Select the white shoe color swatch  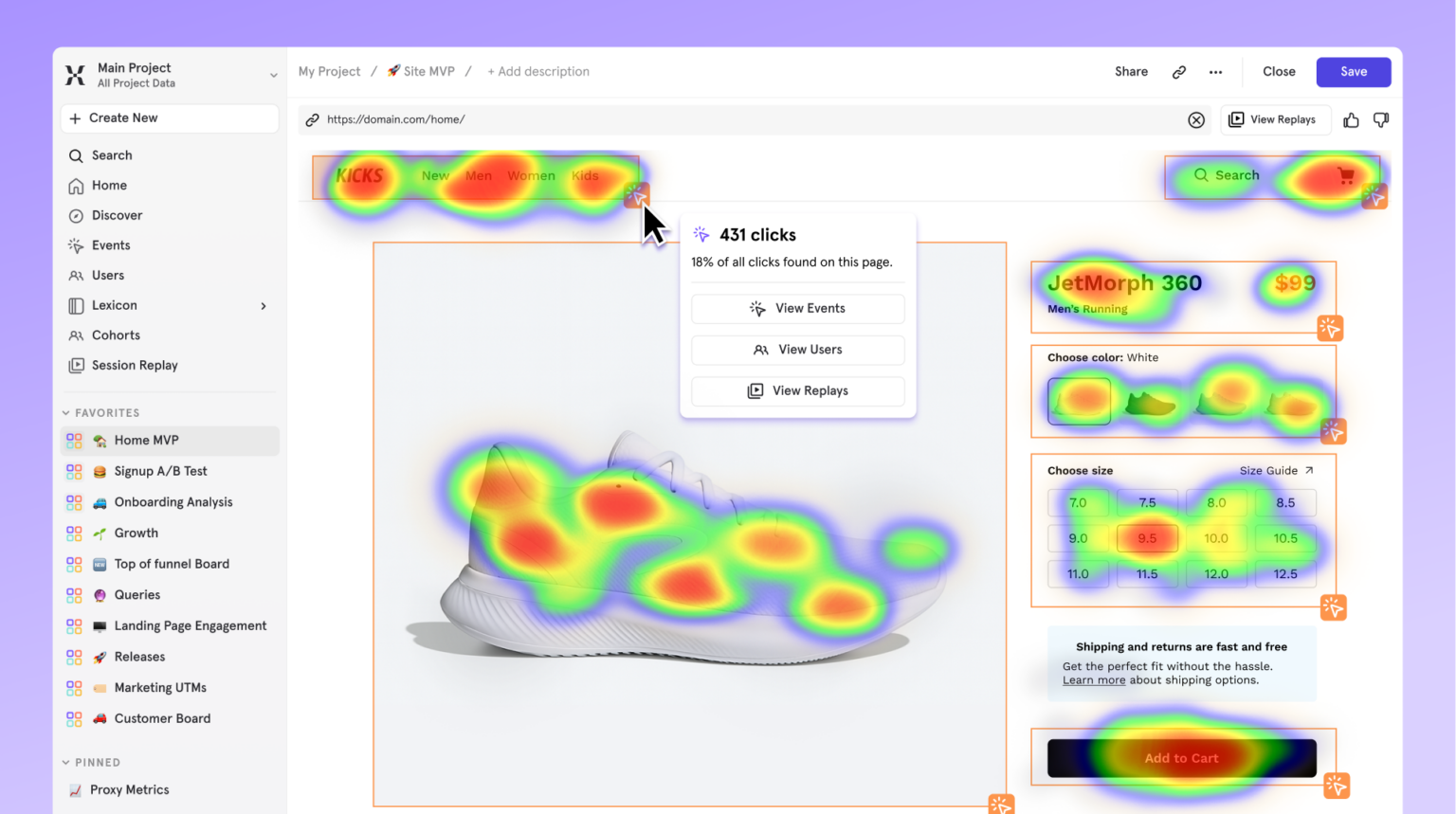coord(1079,400)
